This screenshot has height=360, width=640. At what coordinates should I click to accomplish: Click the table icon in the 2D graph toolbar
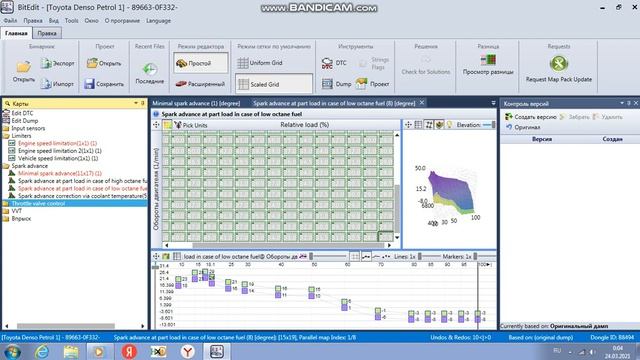pos(177,256)
